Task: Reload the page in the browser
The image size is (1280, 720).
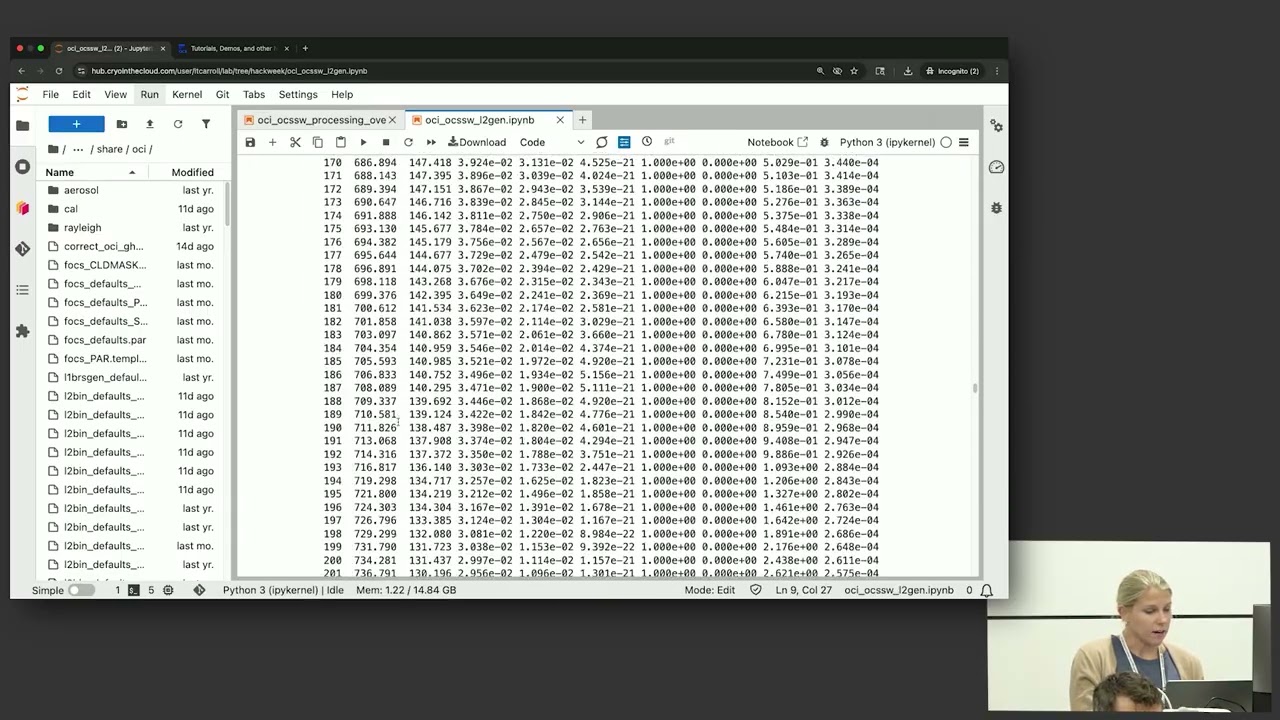Action: [x=59, y=71]
